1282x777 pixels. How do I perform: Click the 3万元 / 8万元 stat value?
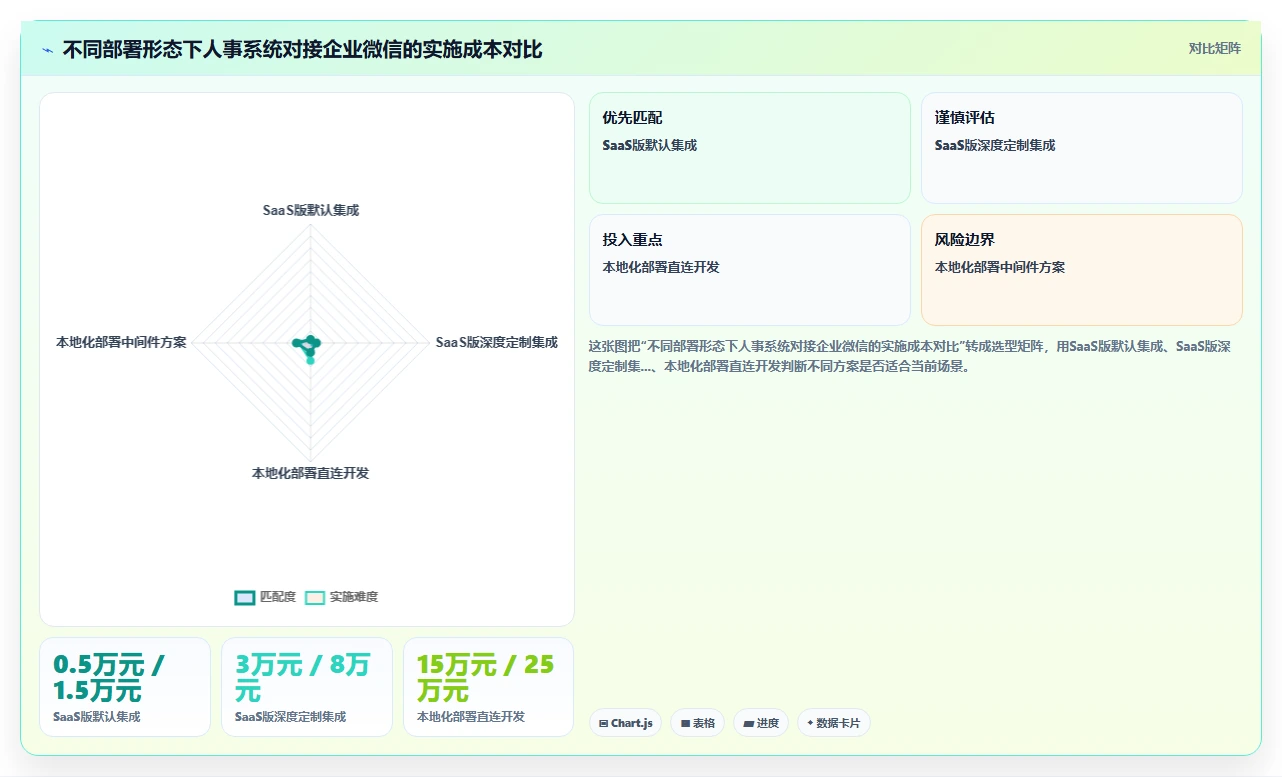(303, 677)
